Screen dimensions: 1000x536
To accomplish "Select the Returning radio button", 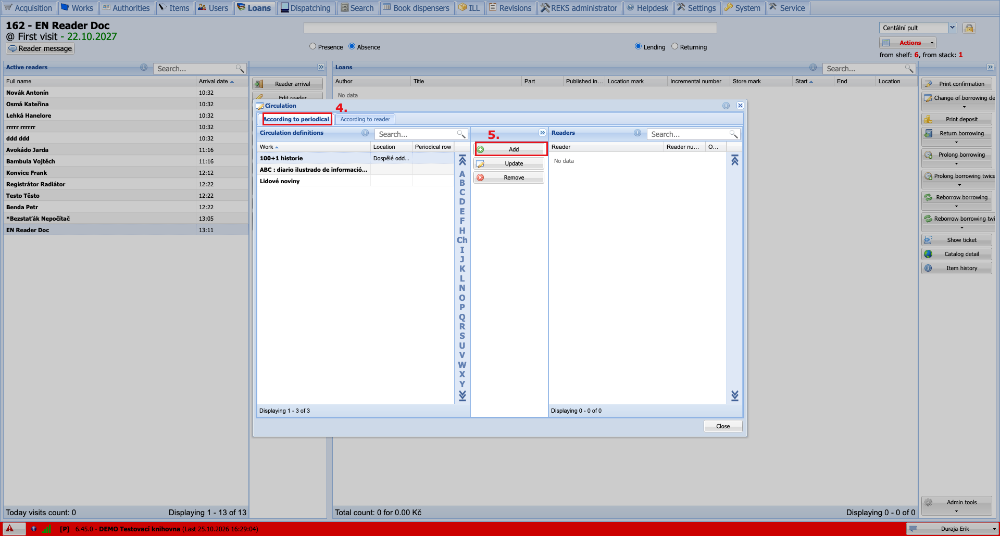I will [675, 47].
